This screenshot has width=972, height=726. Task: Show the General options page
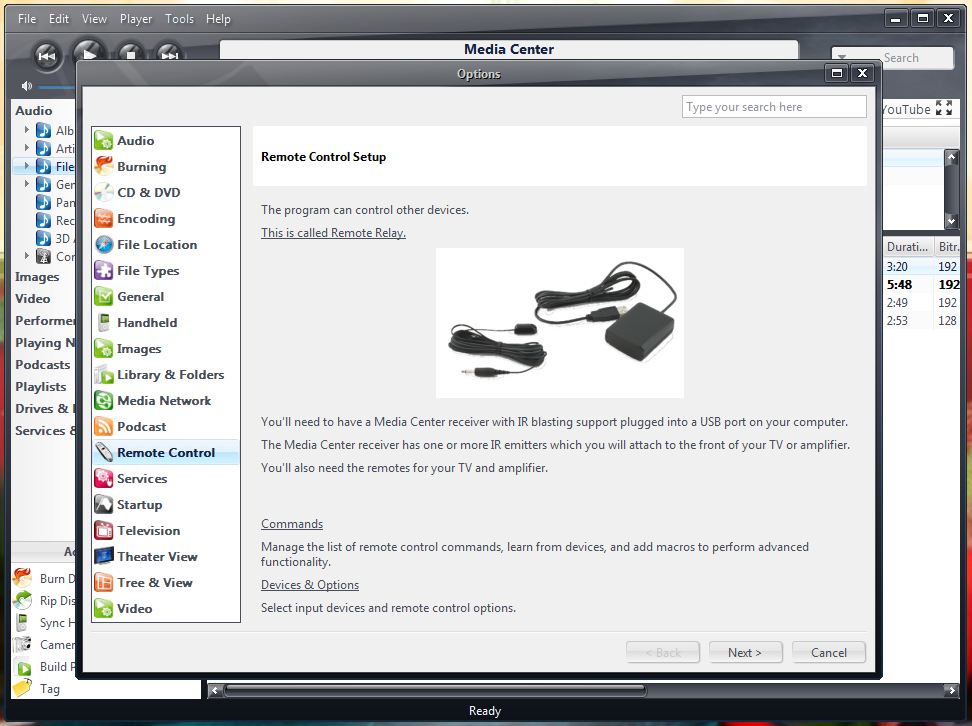click(166, 297)
